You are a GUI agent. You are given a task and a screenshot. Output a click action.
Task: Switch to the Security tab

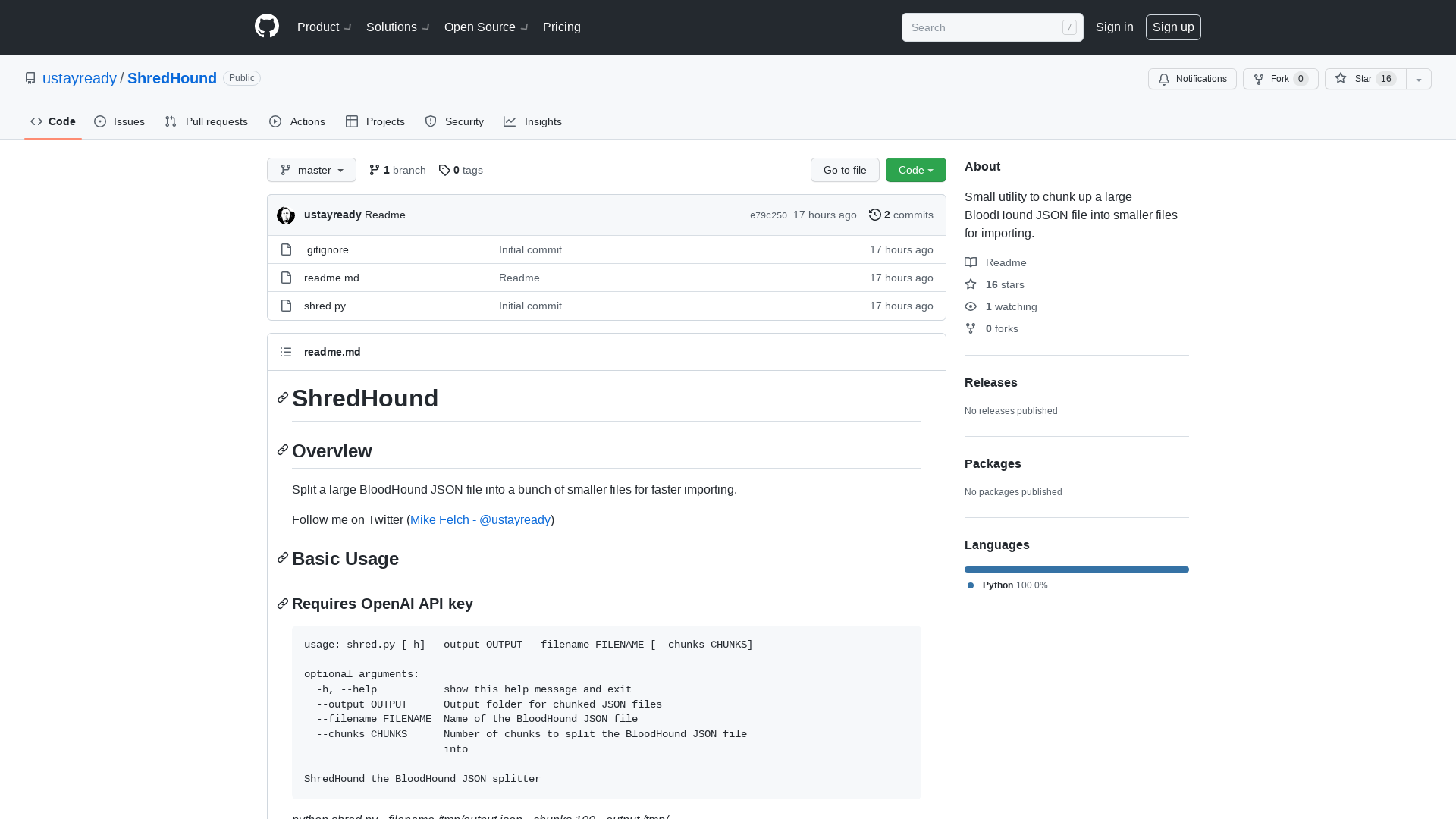point(454,121)
